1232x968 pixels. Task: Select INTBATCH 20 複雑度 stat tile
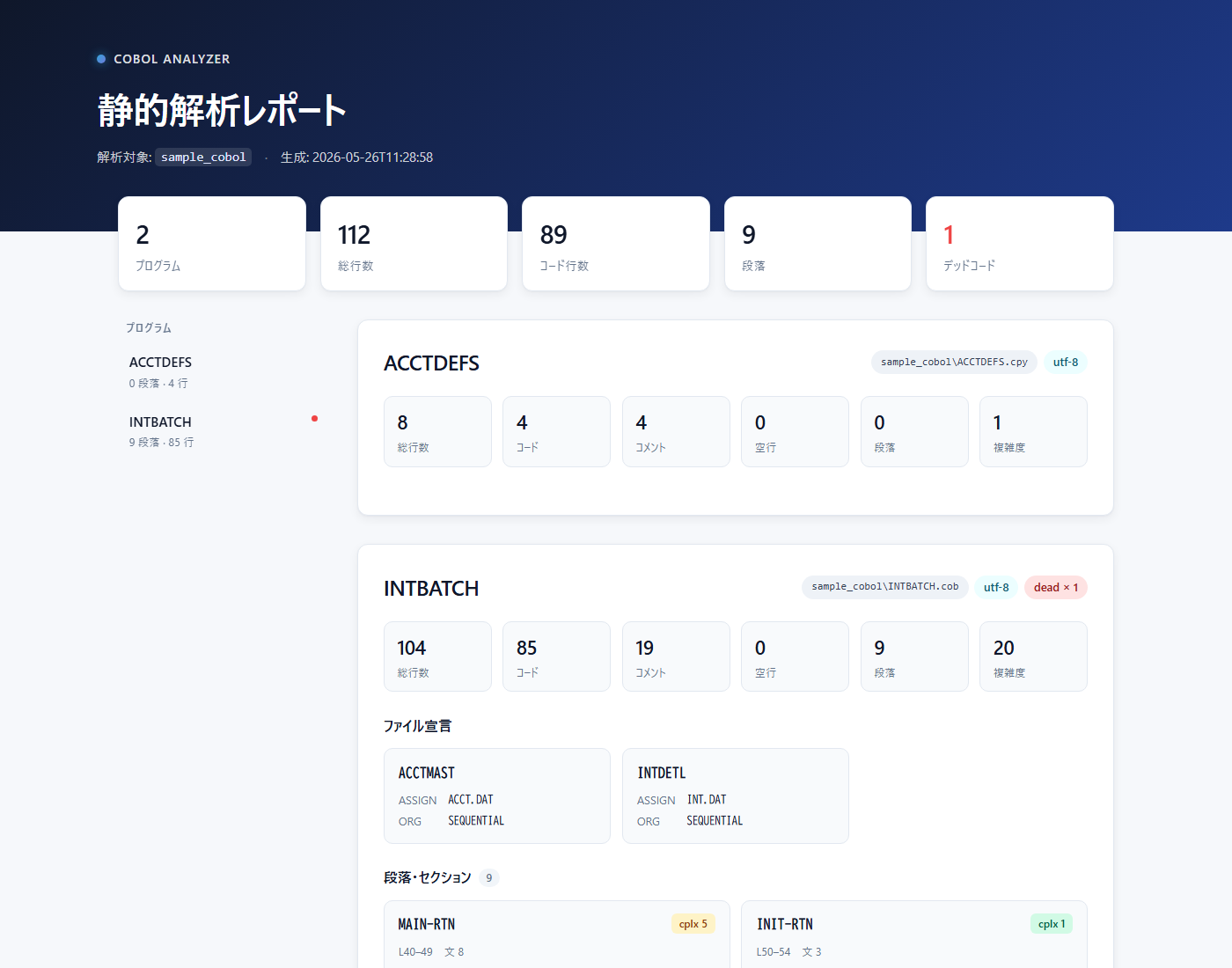(1033, 656)
